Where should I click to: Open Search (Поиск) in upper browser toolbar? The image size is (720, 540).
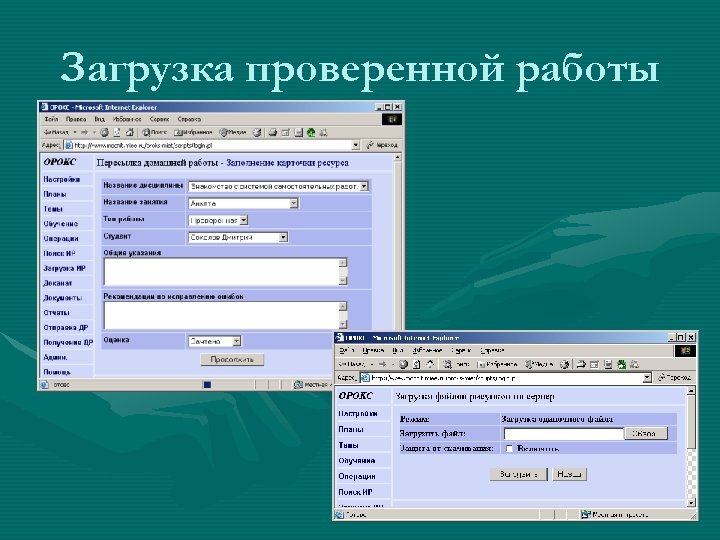155,132
